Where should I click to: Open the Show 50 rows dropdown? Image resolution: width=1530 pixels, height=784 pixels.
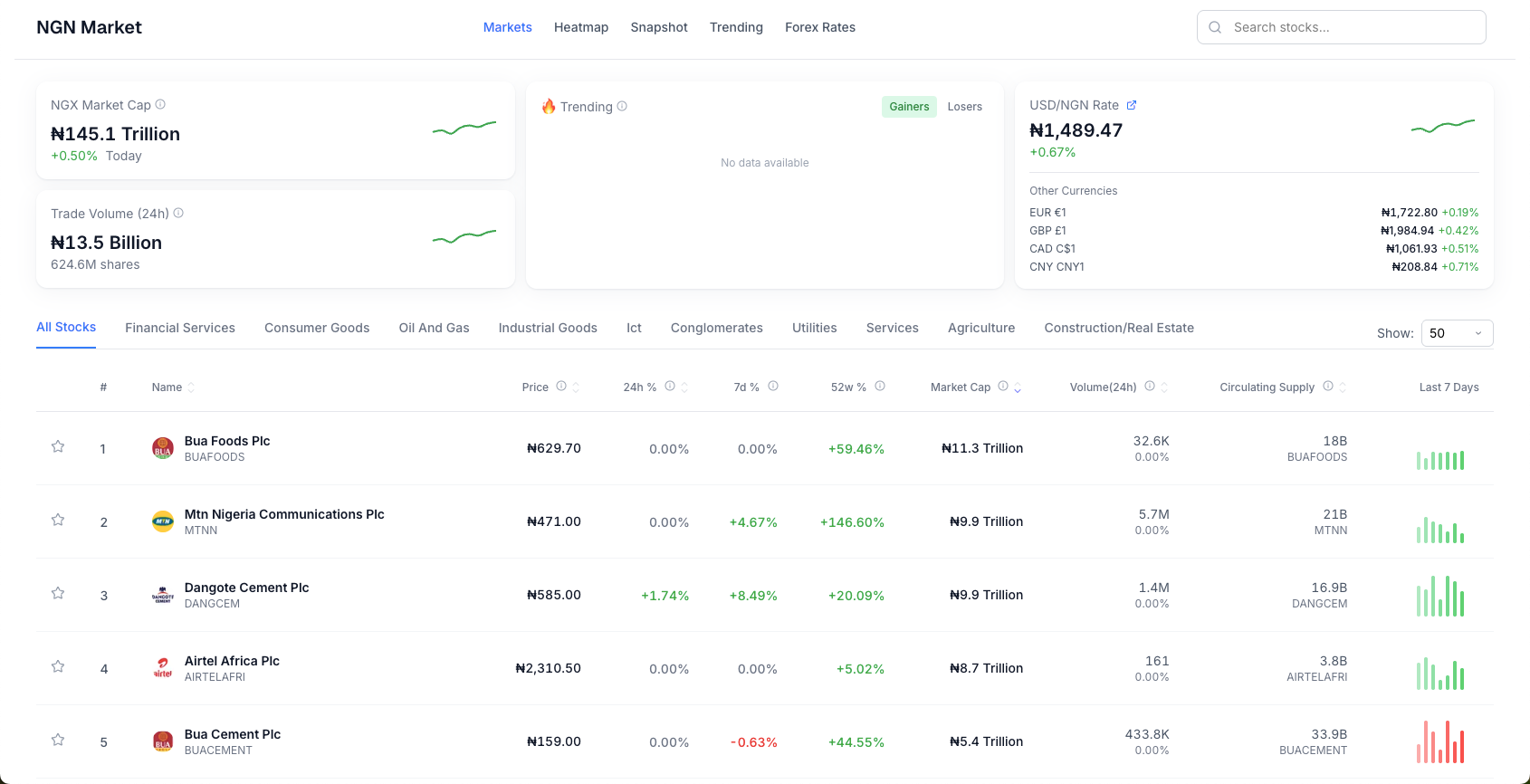[x=1456, y=333]
